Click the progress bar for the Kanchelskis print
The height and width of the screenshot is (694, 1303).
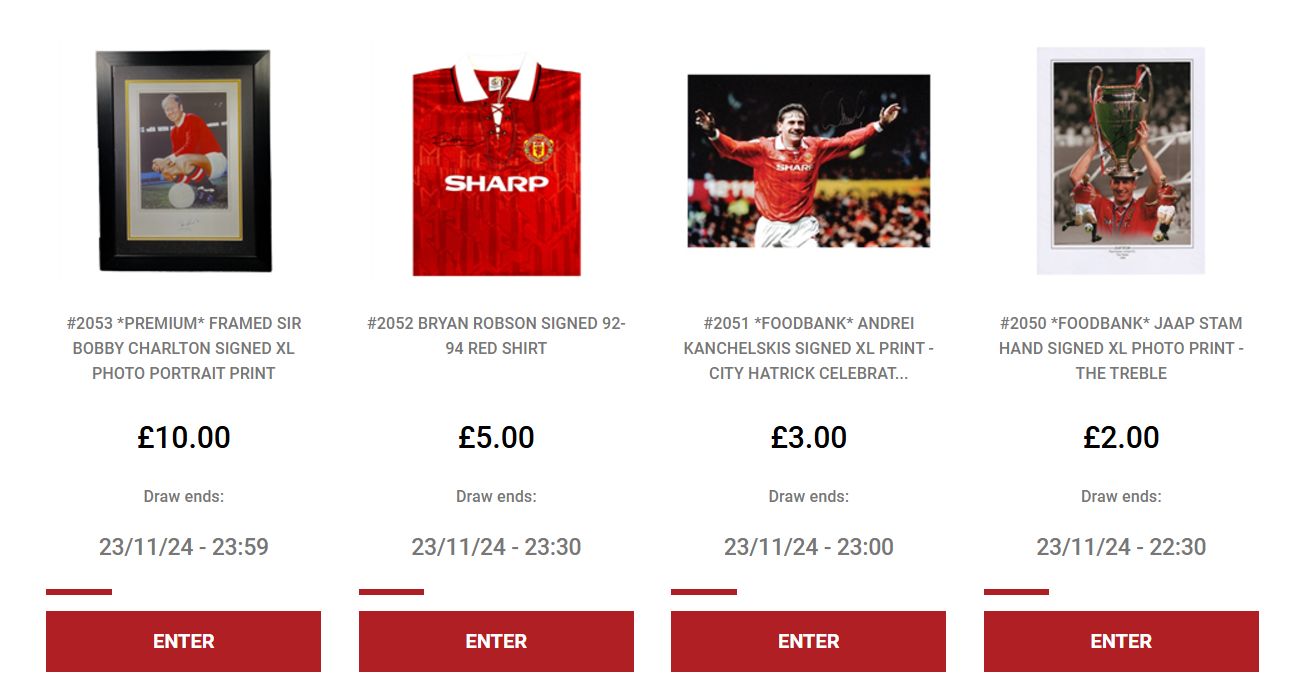click(704, 592)
